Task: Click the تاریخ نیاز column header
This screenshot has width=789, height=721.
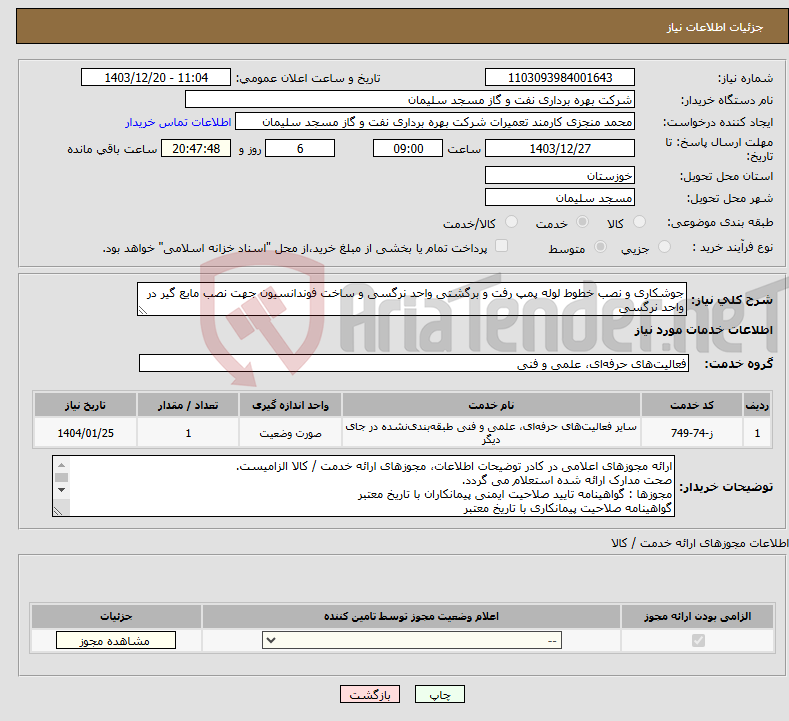Action: (85, 405)
